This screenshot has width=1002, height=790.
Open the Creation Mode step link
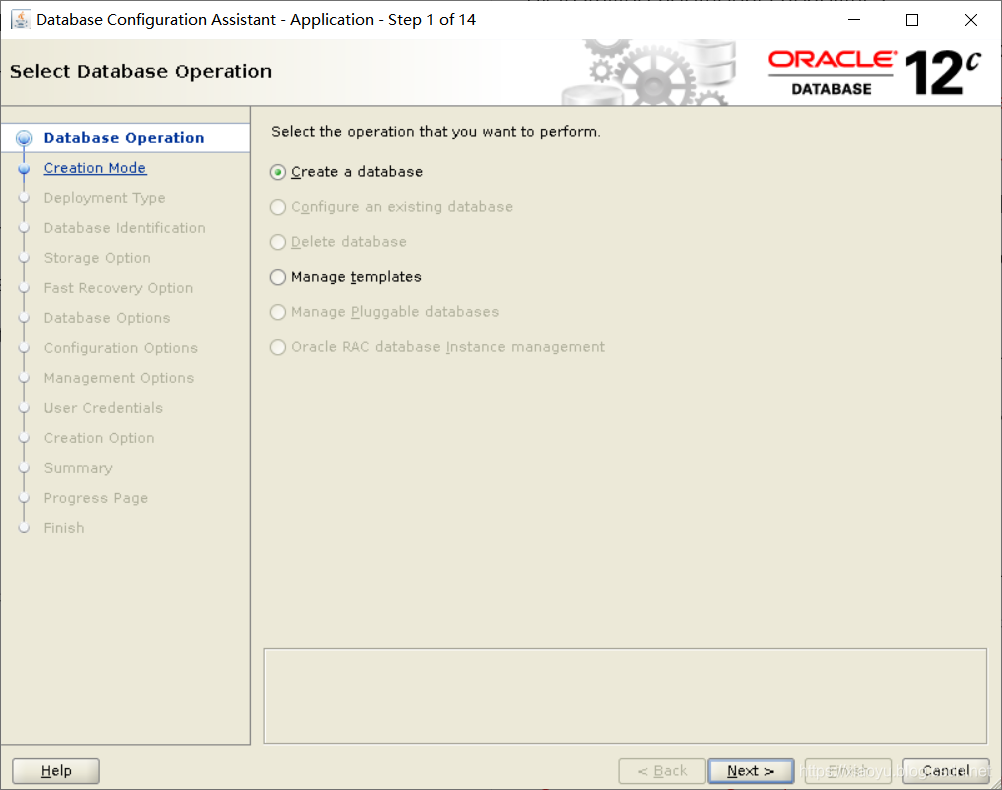tap(95, 168)
